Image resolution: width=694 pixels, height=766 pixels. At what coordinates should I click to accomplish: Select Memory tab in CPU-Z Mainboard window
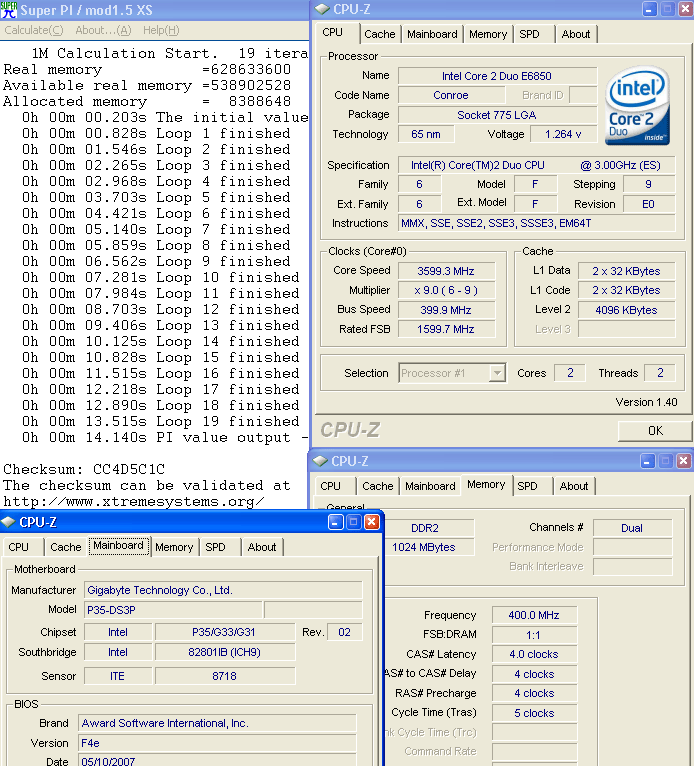point(174,547)
